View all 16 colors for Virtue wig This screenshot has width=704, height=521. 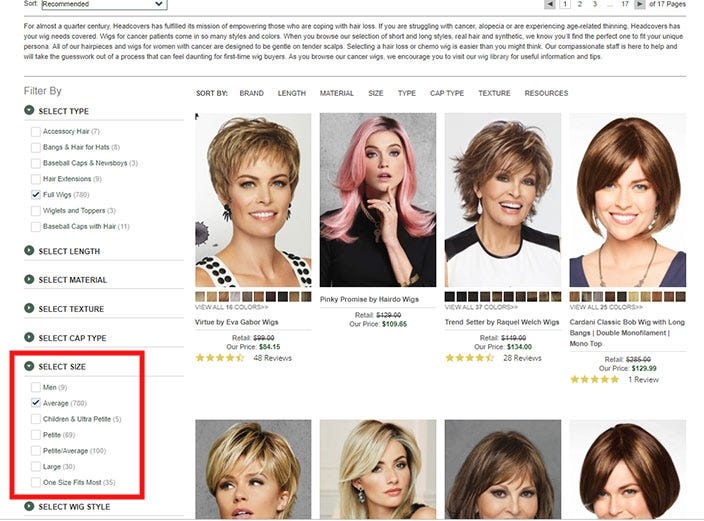[x=232, y=307]
